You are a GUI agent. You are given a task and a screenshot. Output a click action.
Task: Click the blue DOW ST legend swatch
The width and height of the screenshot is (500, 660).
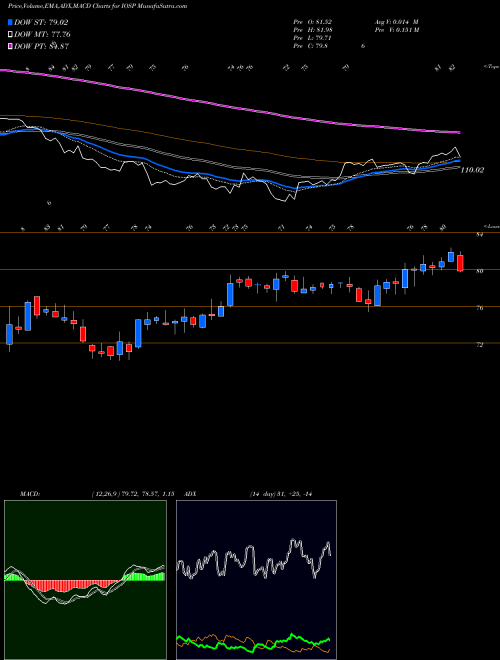click(x=10, y=22)
